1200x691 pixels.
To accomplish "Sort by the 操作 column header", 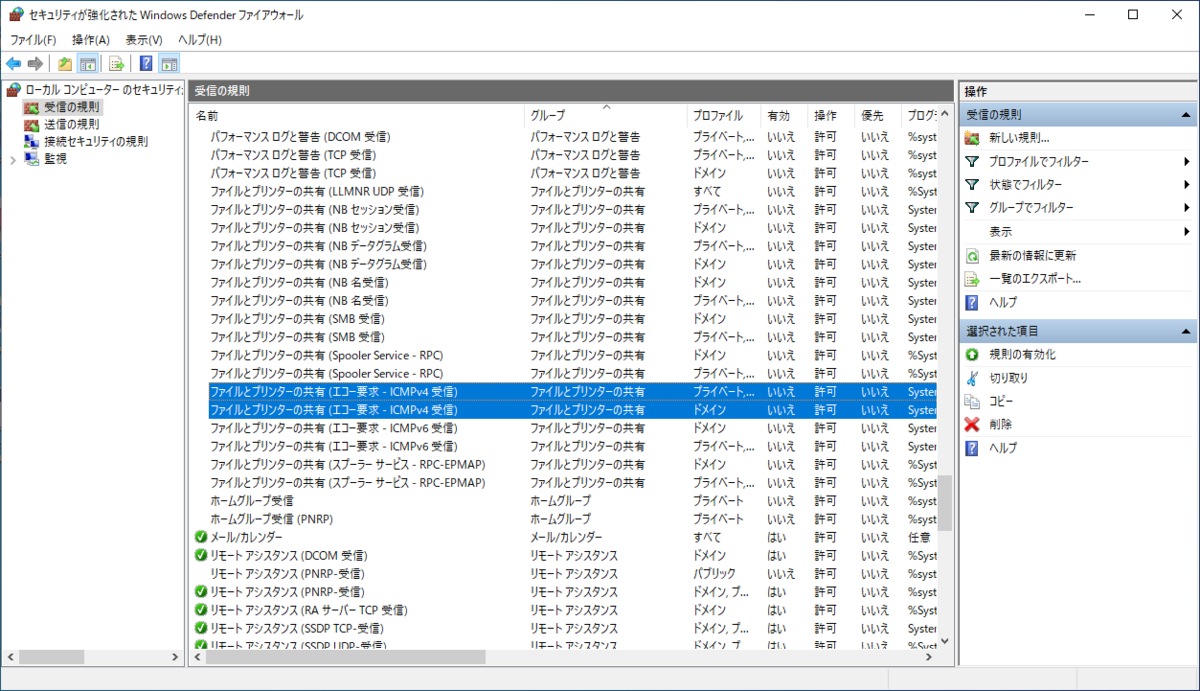I will 831,115.
